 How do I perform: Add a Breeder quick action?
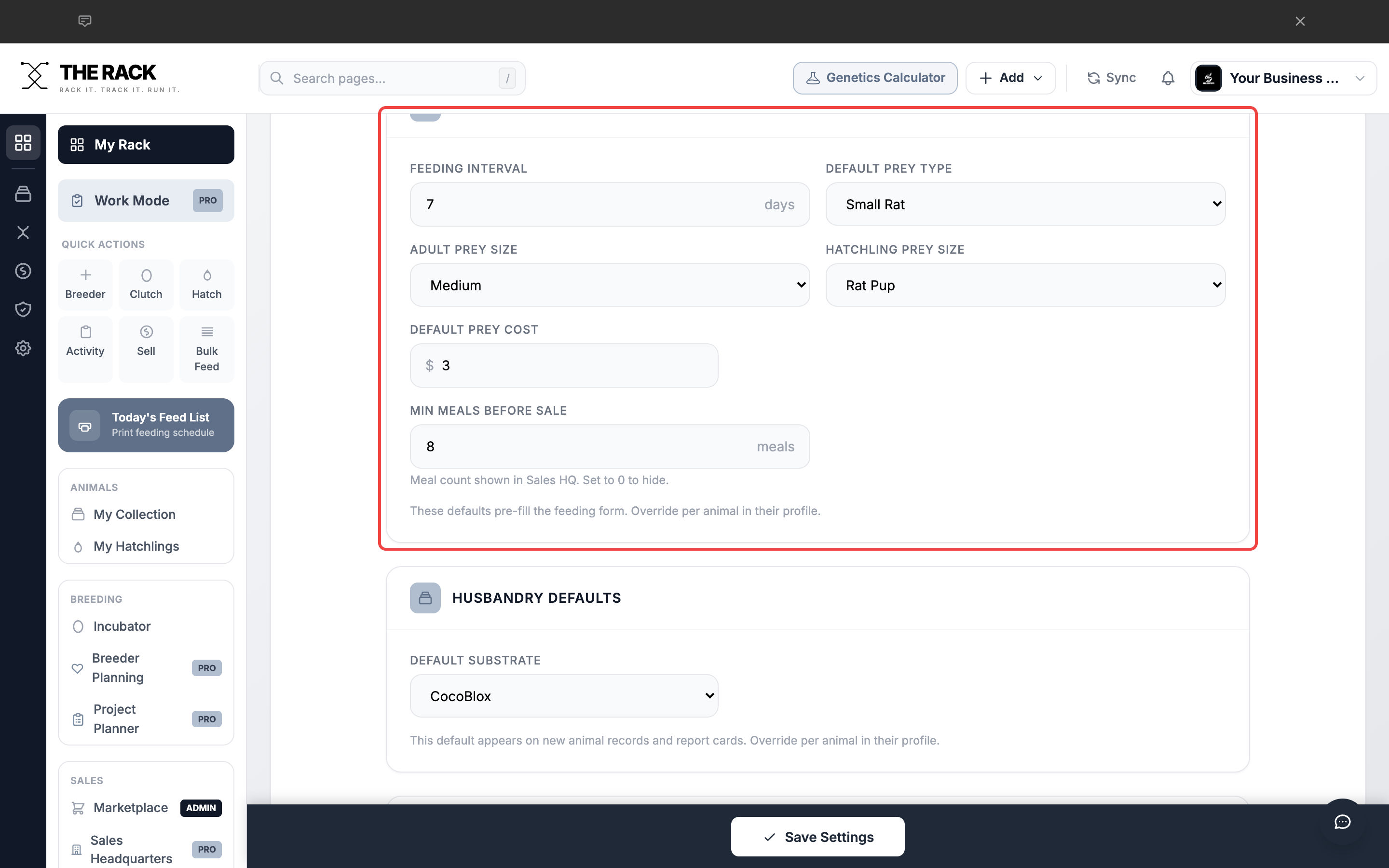(x=85, y=285)
